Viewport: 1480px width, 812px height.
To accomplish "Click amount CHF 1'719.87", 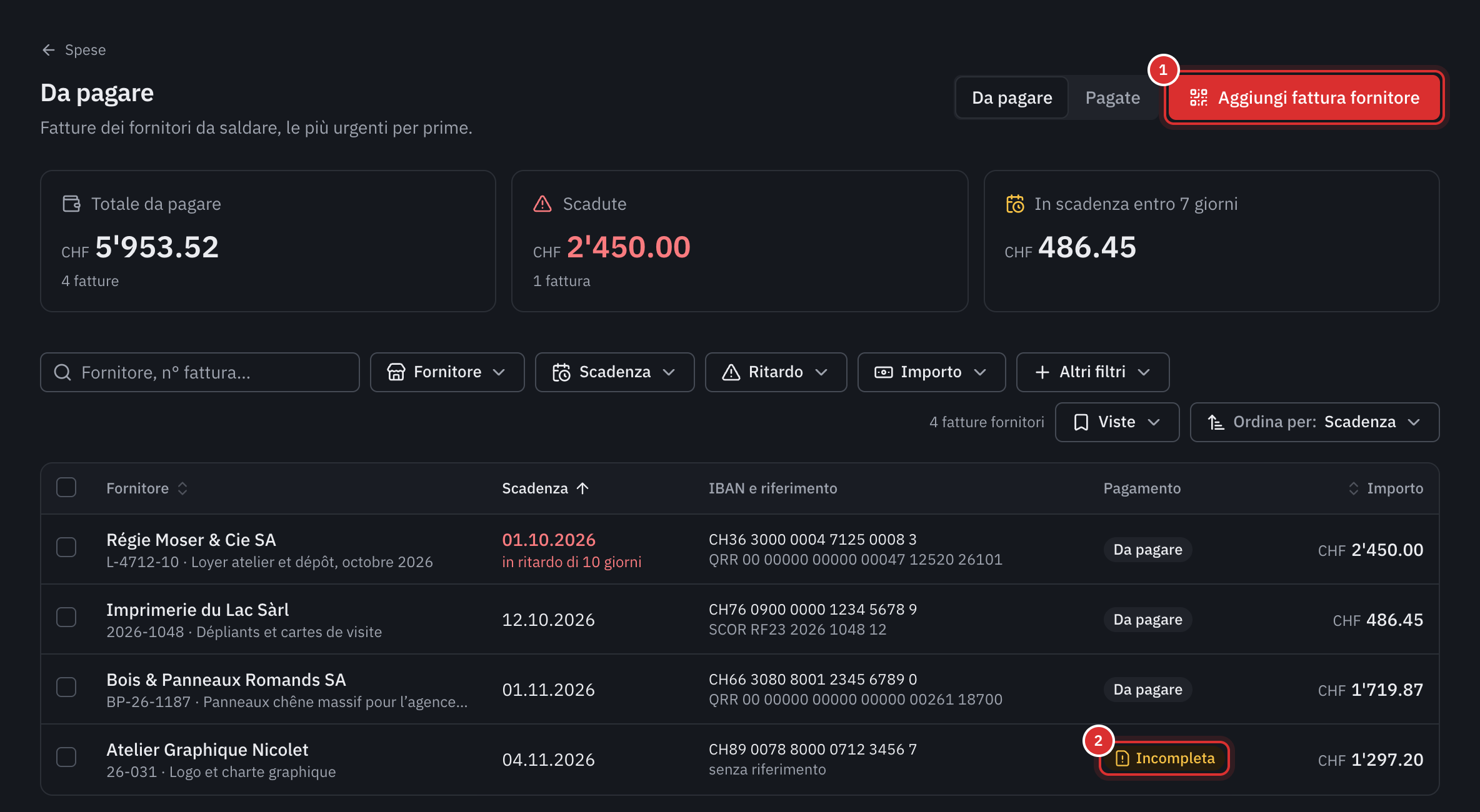I will tap(1370, 690).
